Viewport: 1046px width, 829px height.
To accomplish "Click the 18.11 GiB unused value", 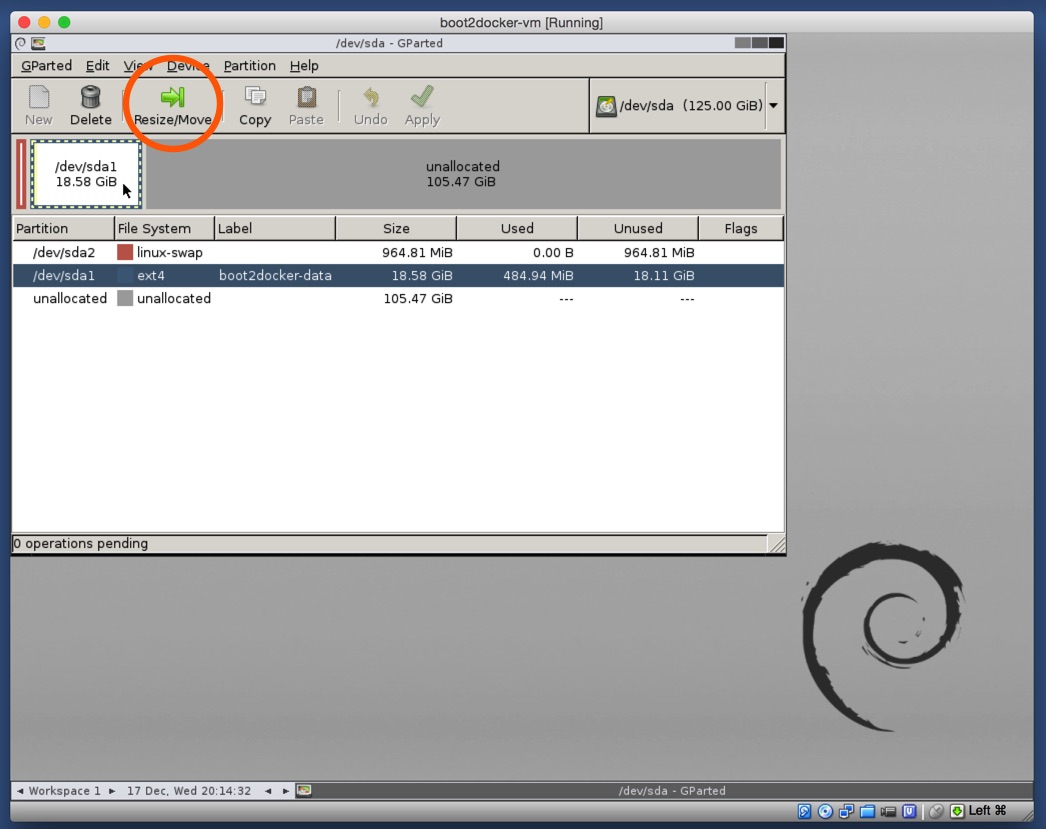I will tap(664, 275).
